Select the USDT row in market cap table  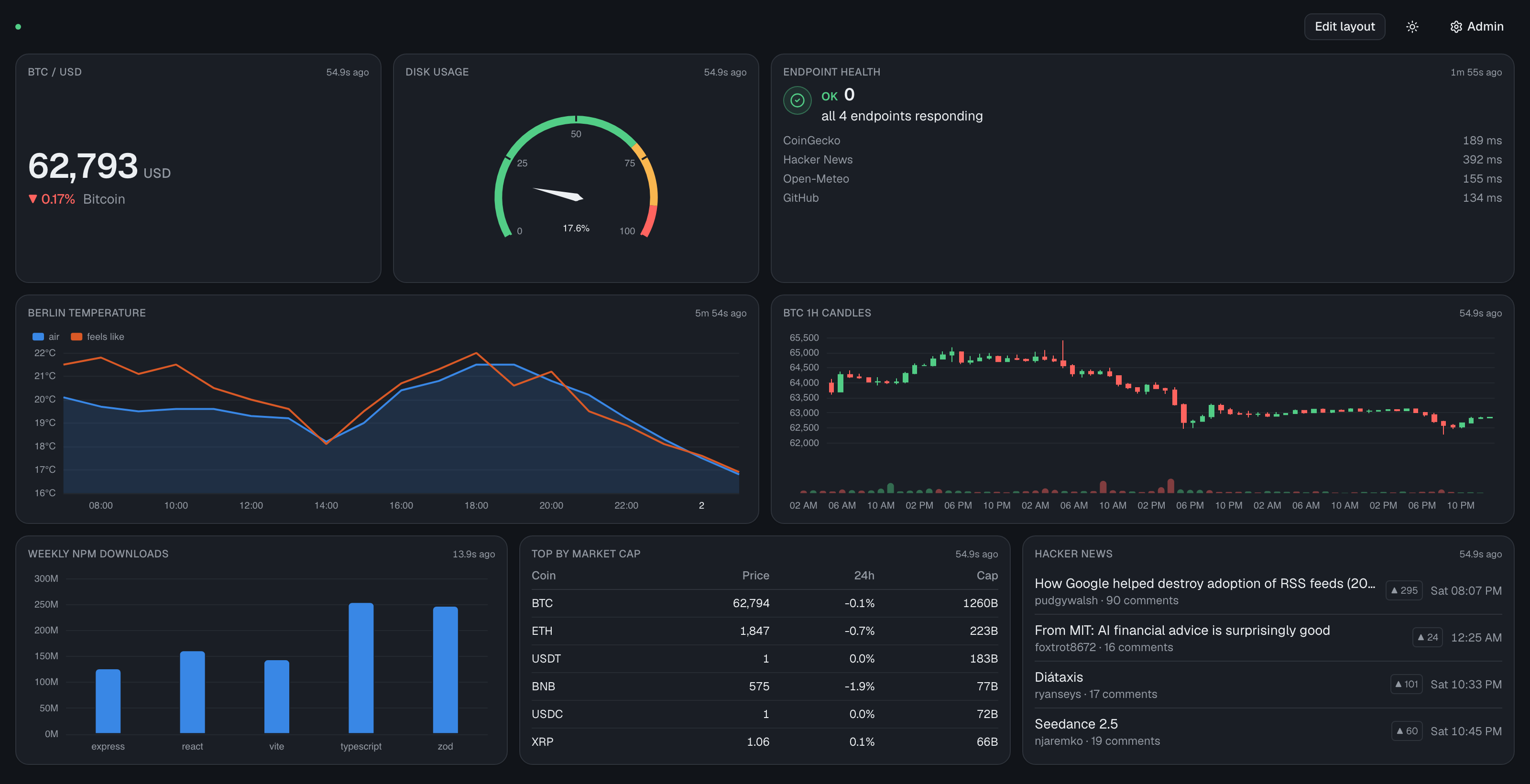pyautogui.click(x=765, y=659)
